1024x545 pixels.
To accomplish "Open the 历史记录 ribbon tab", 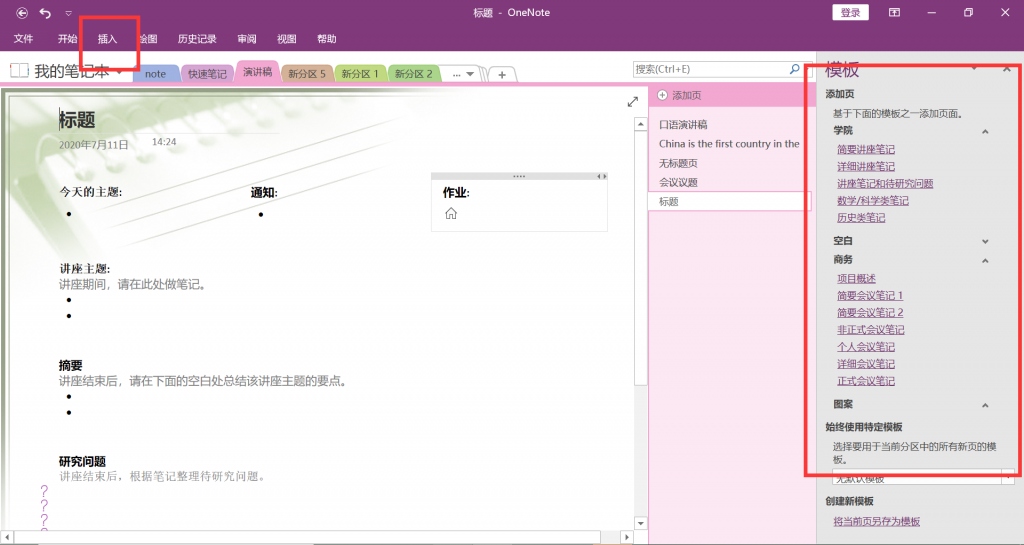I will pyautogui.click(x=197, y=39).
